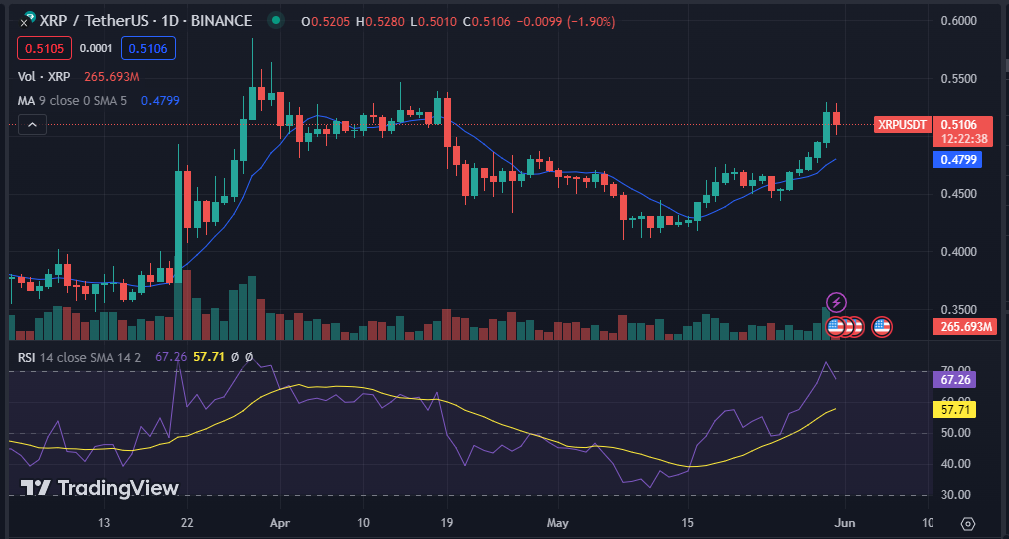
Task: Click the 0.4799 MA price axis label
Action: (958, 160)
